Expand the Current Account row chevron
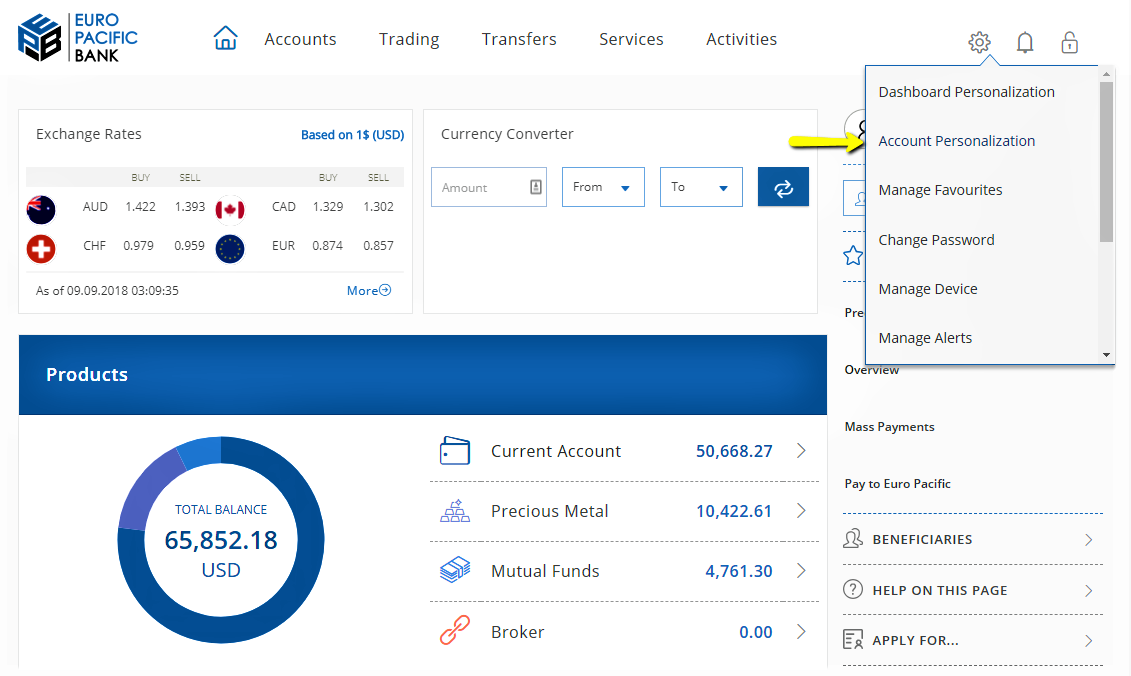This screenshot has width=1131, height=676. pyautogui.click(x=801, y=451)
